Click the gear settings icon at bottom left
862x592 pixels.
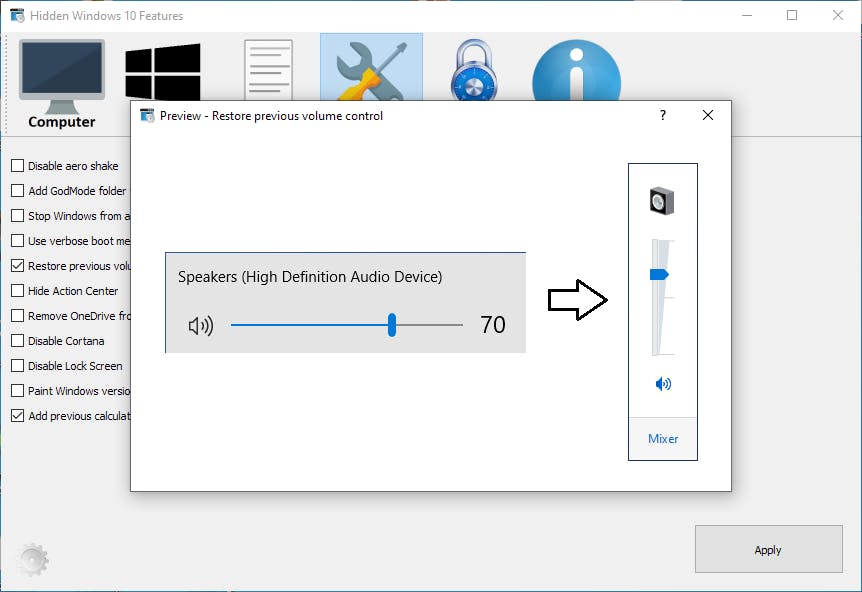coord(33,560)
